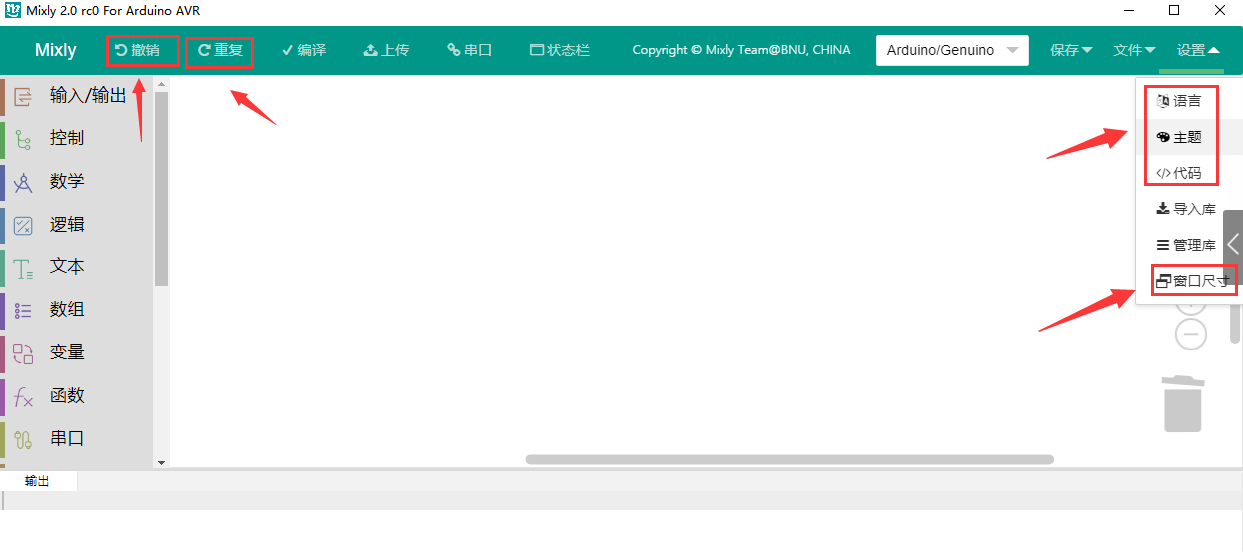Collapse the 设置 settings menu
Viewport: 1243px width, 552px height.
(x=1198, y=50)
